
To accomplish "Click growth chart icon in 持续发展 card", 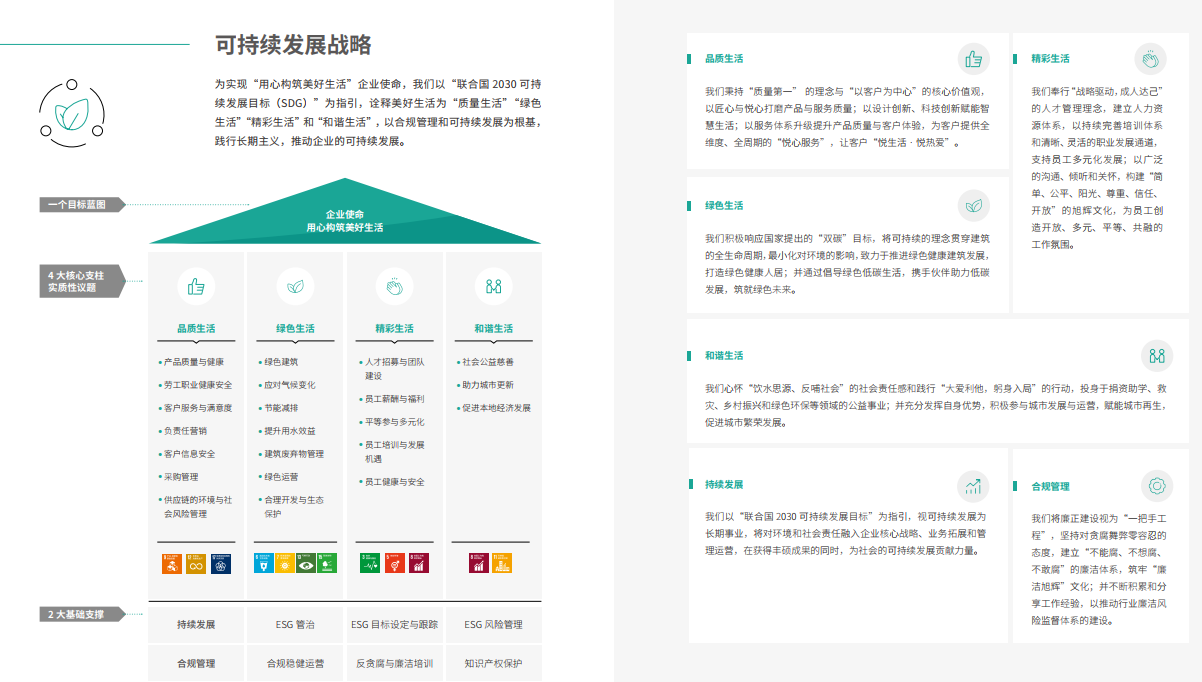I will pyautogui.click(x=973, y=487).
